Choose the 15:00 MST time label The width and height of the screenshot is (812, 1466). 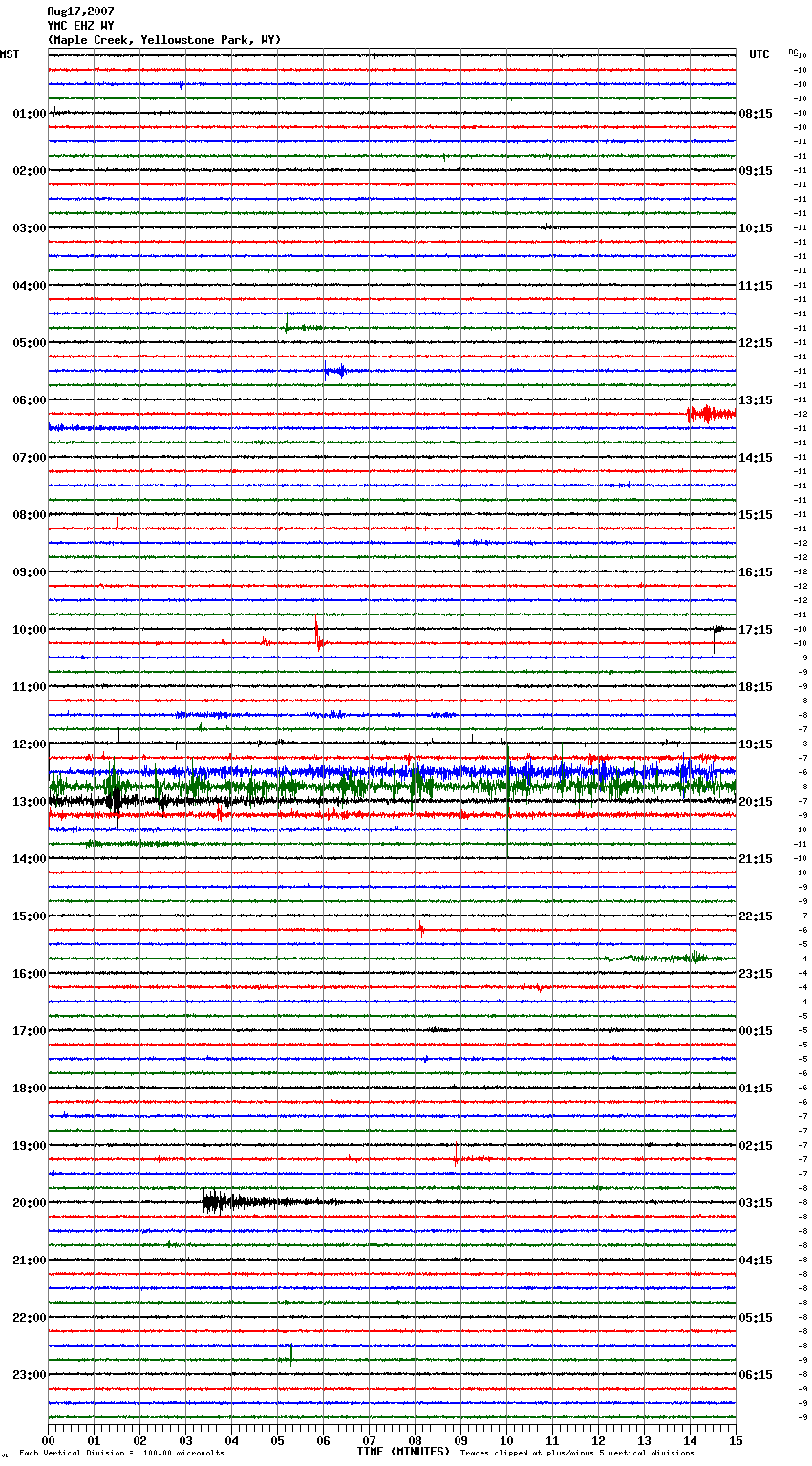click(x=30, y=916)
